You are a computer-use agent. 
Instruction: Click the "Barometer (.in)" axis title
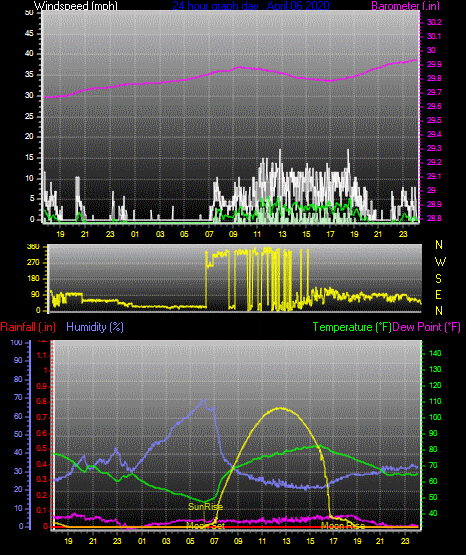405,6
